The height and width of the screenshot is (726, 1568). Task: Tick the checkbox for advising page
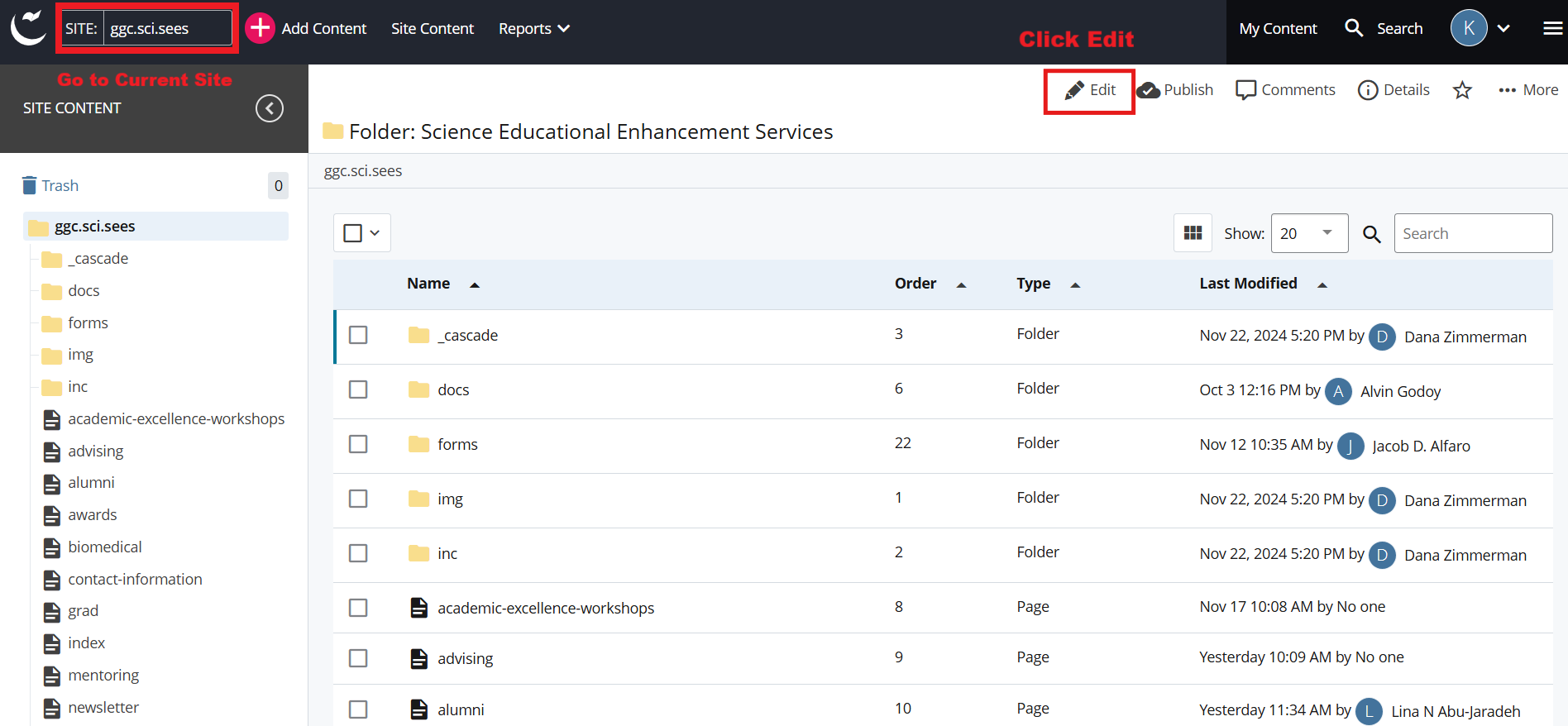[358, 658]
